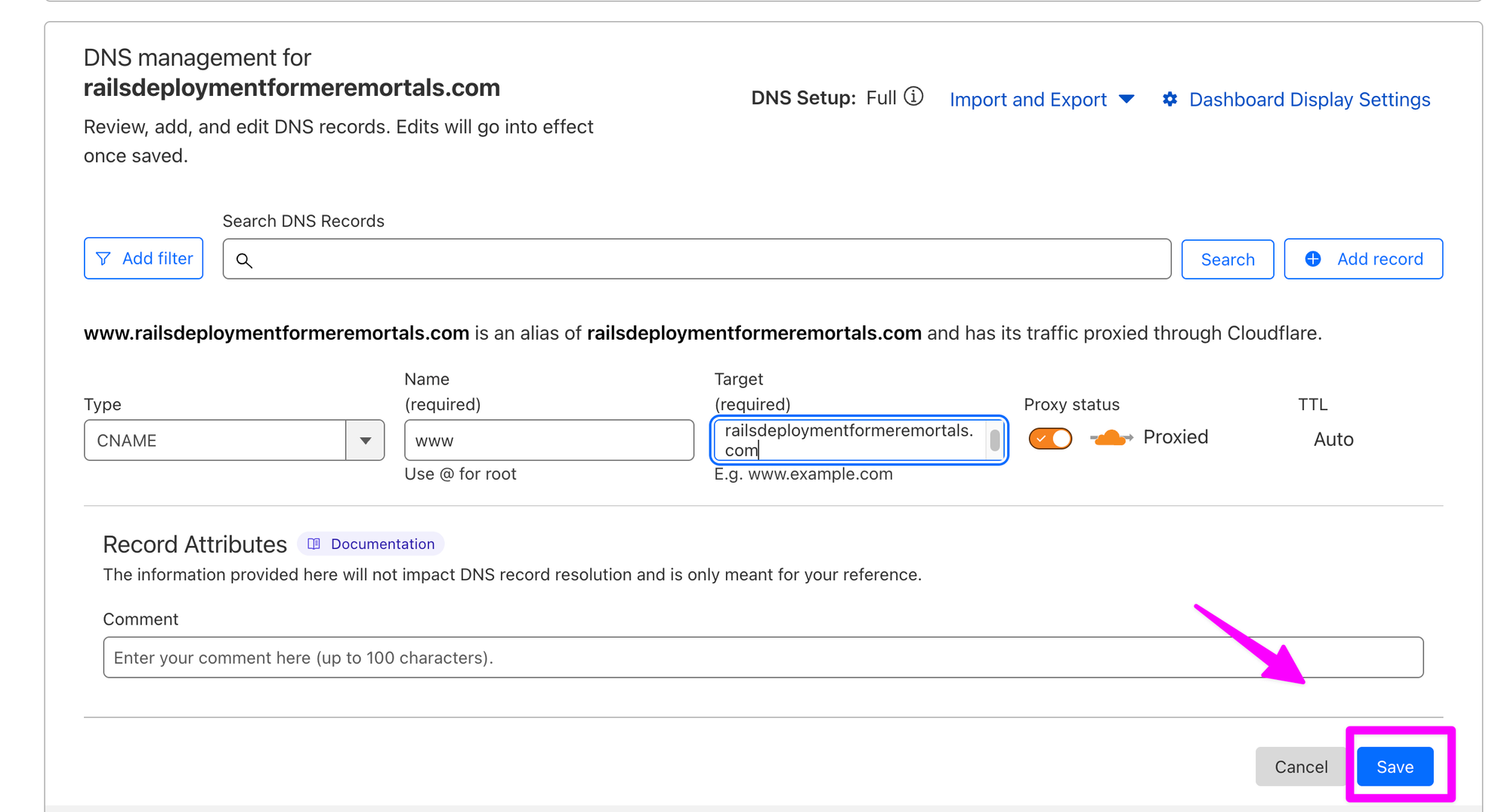Click the plus icon in Add record
Viewport: 1511px width, 812px height.
pos(1313,259)
